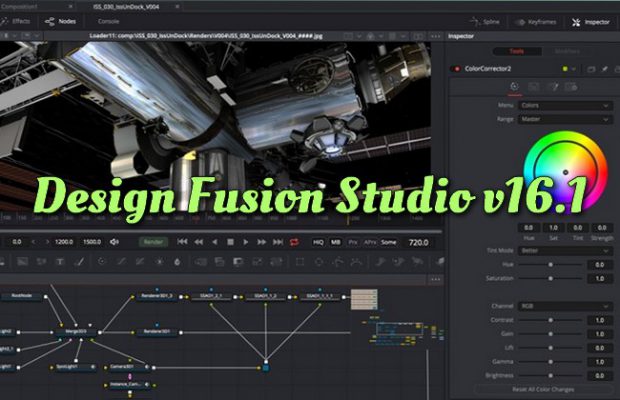Toggle Prx proxy mode
This screenshot has height=400, width=620.
pos(353,242)
